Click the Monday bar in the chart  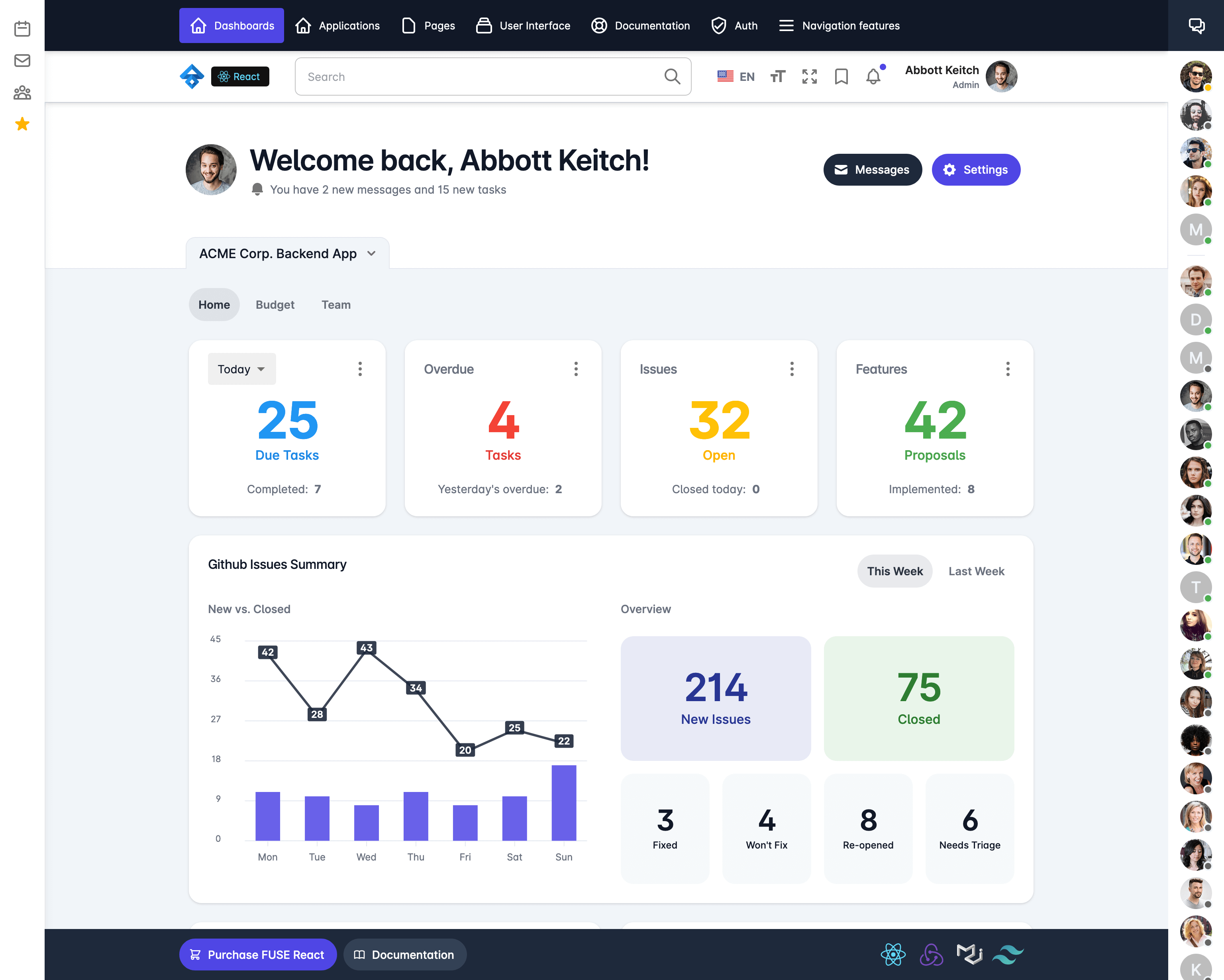click(267, 816)
